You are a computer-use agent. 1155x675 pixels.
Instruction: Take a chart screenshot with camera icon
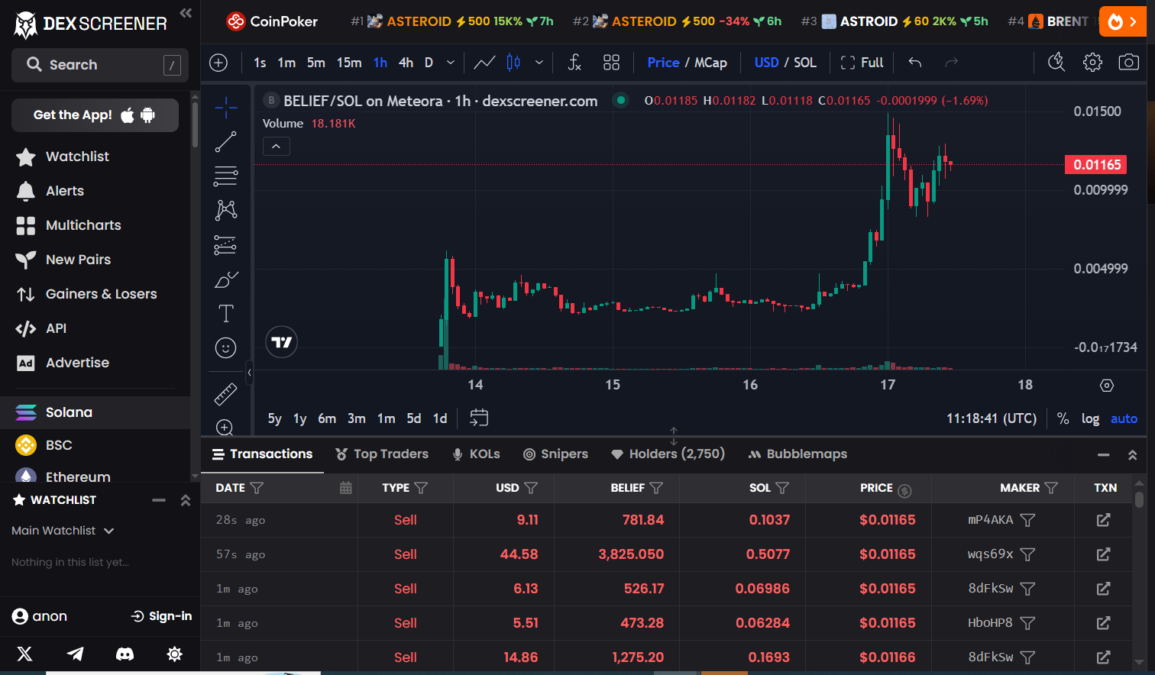pos(1129,62)
